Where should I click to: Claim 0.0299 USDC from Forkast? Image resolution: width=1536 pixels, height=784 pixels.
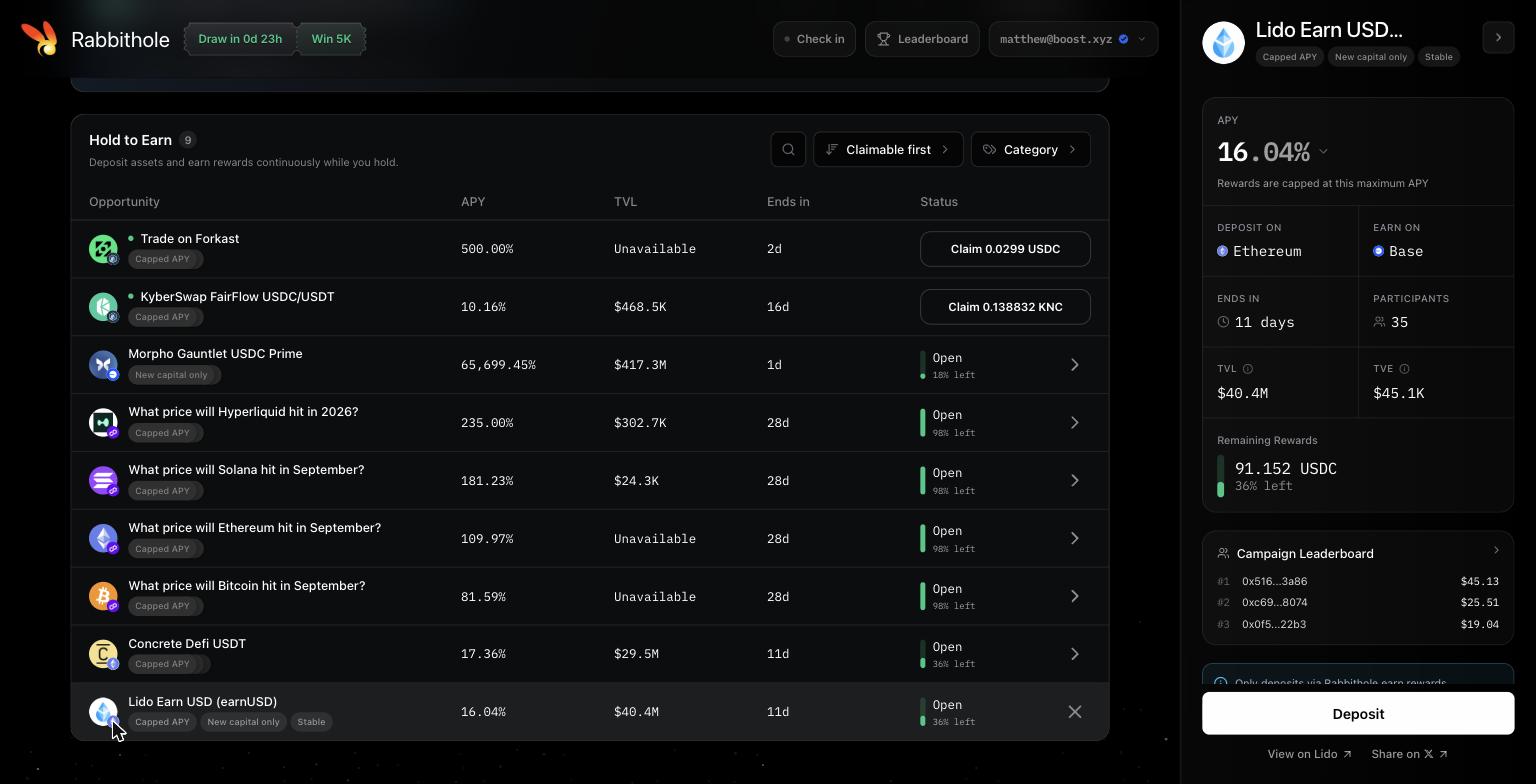click(x=1005, y=249)
